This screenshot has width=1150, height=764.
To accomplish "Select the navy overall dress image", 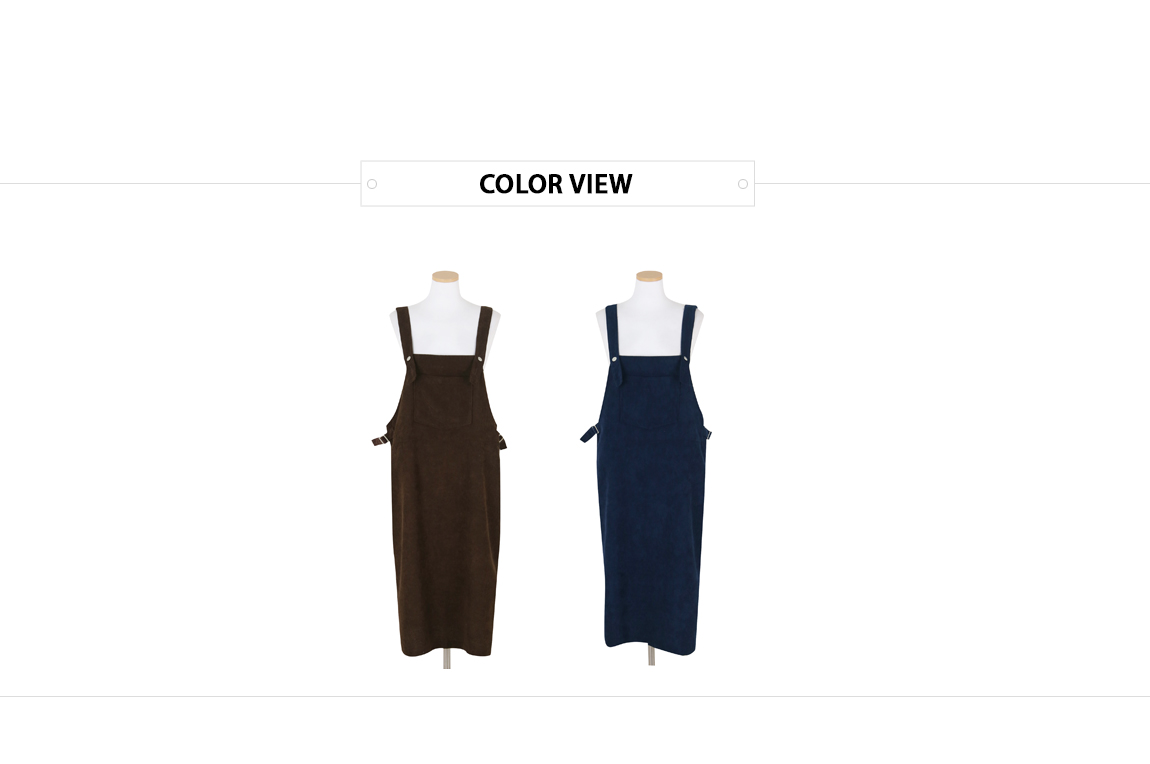I will pos(648,468).
